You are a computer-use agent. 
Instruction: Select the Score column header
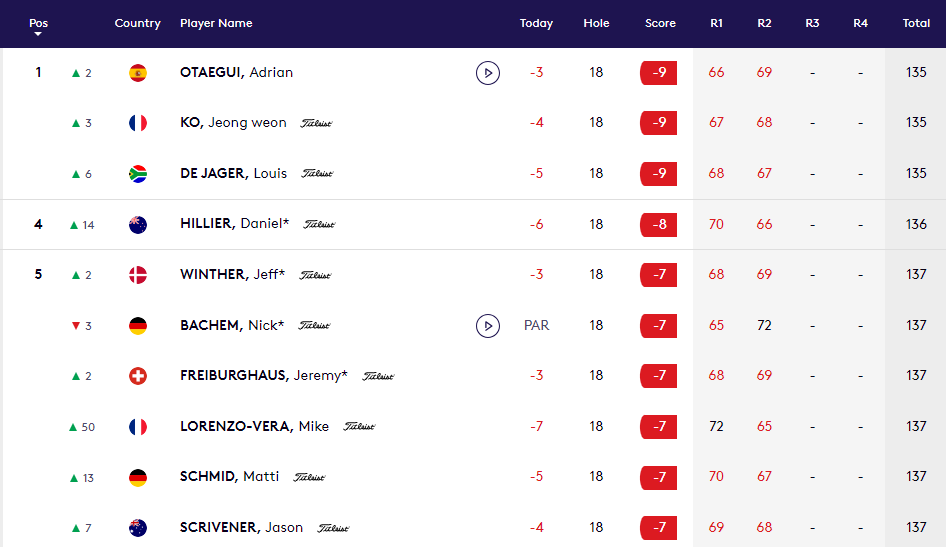coord(660,23)
